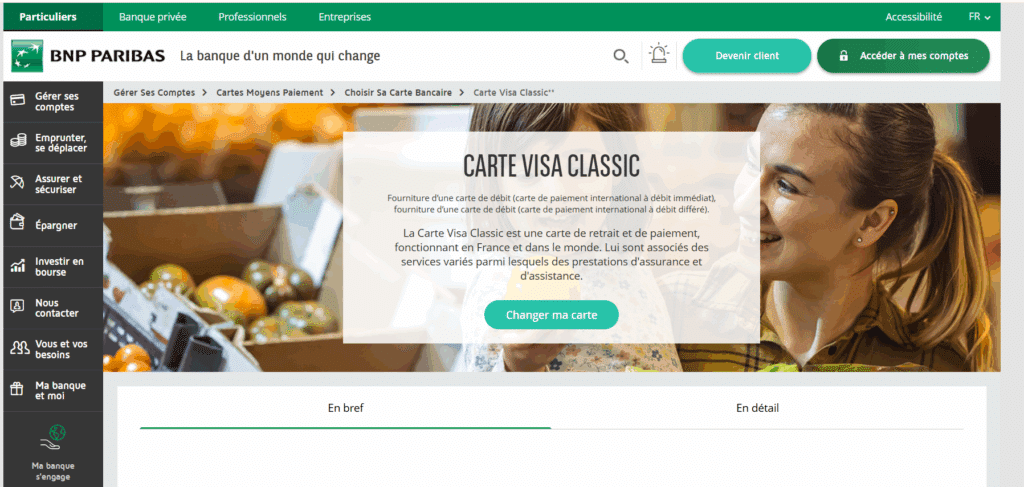Image resolution: width=1024 pixels, height=487 pixels.
Task: Select the Emprunter, se déplacer coins icon
Action: [x=18, y=143]
